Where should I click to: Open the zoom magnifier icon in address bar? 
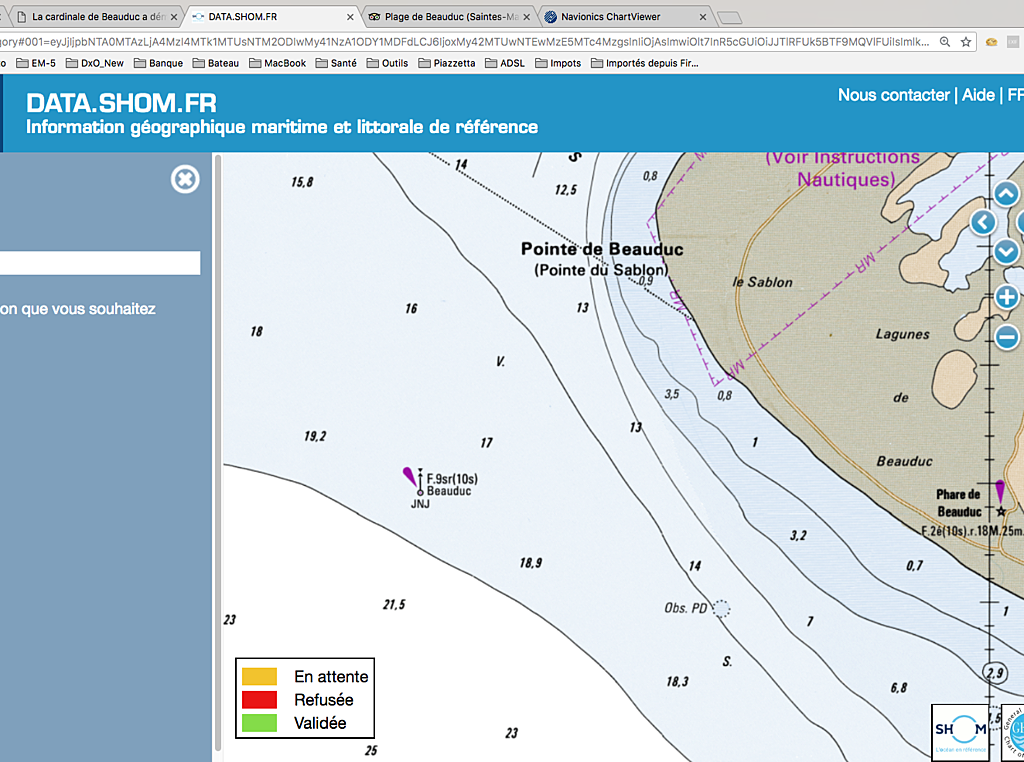pos(944,42)
